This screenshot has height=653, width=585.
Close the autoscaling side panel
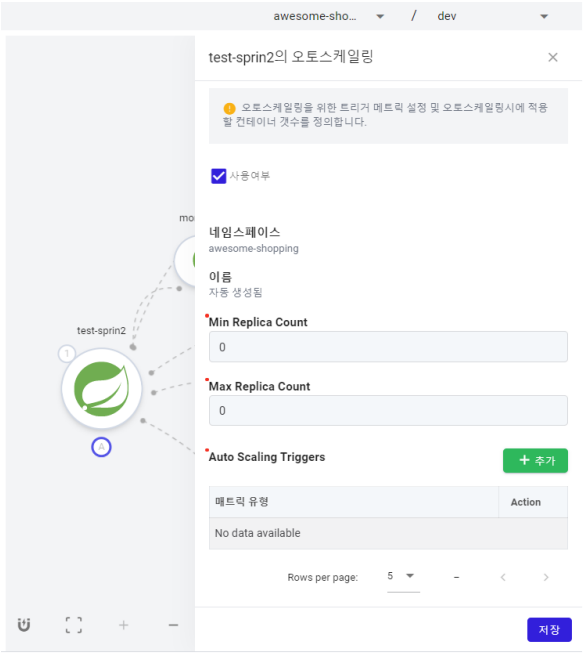[x=553, y=57]
